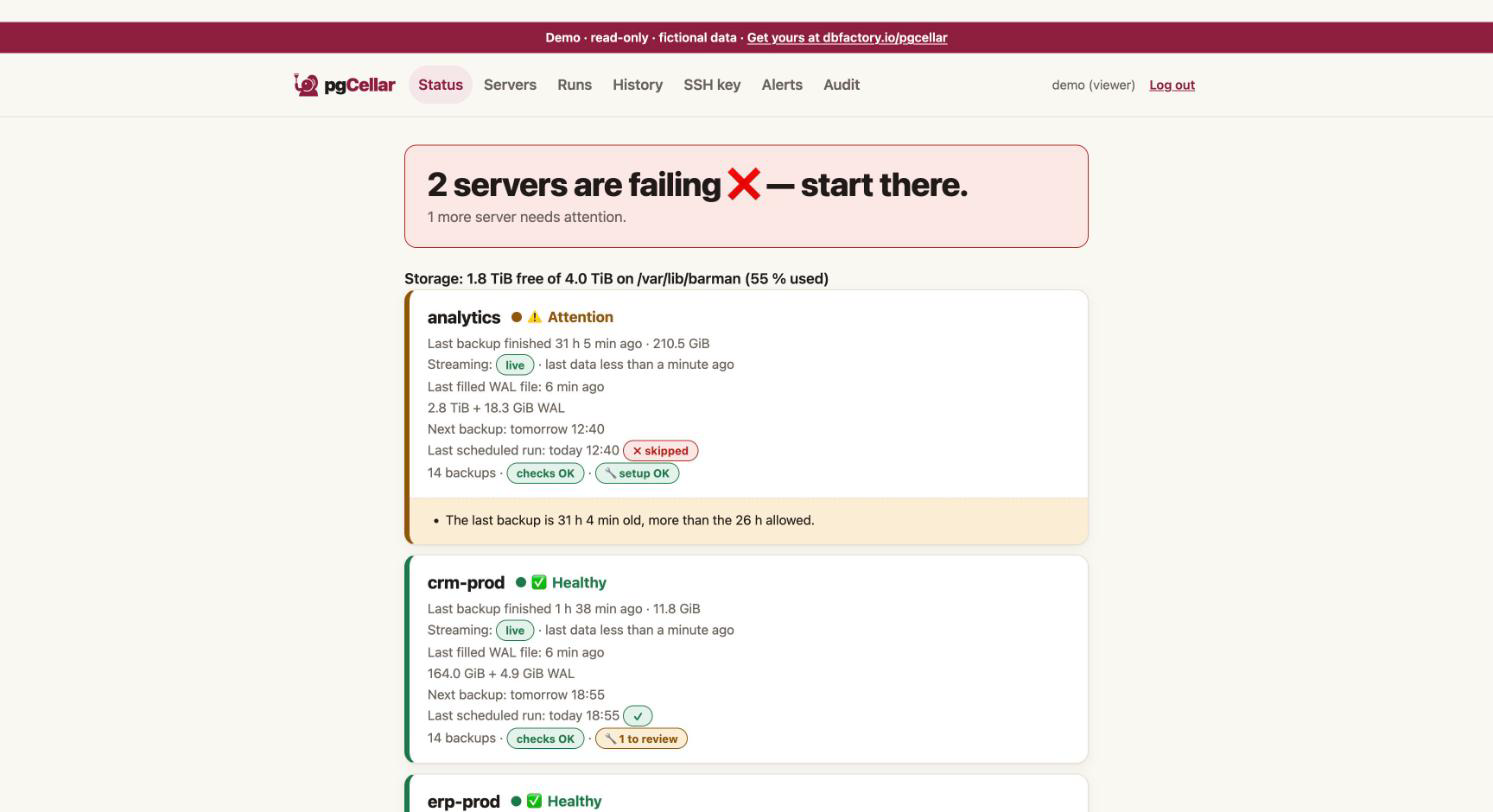Click analytics checks OK badge
This screenshot has height=812, width=1493.
point(545,473)
